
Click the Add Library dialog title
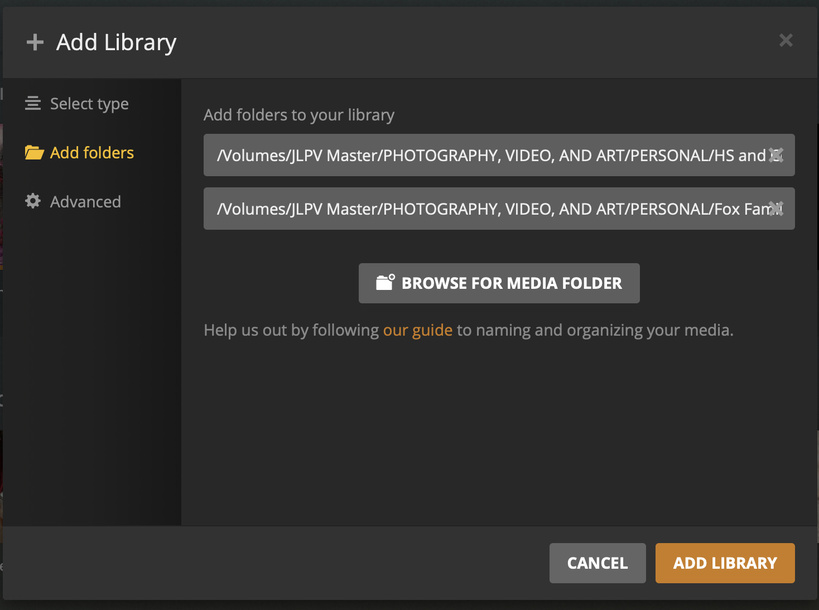(116, 42)
